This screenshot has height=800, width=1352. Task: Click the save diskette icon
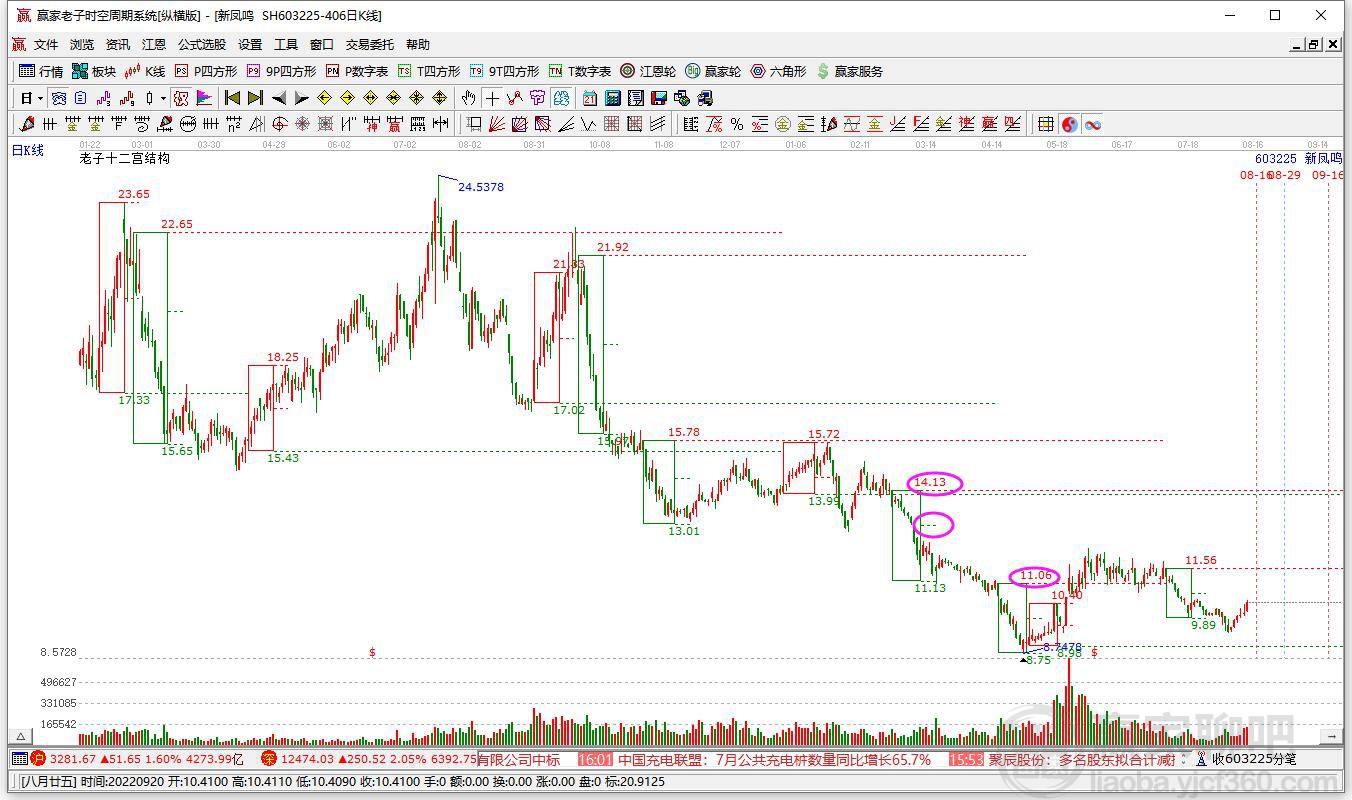659,98
